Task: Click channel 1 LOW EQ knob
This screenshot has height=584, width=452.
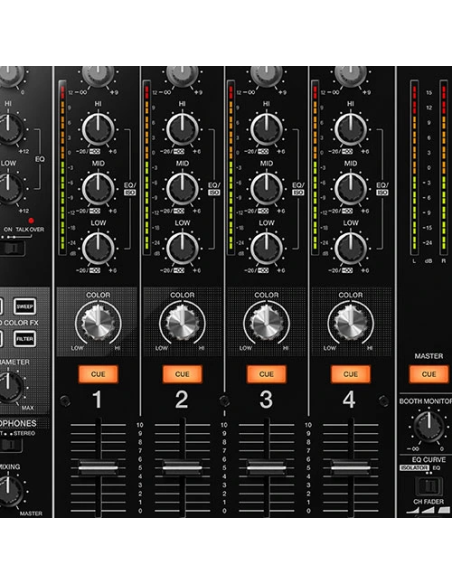Action: pos(98,248)
